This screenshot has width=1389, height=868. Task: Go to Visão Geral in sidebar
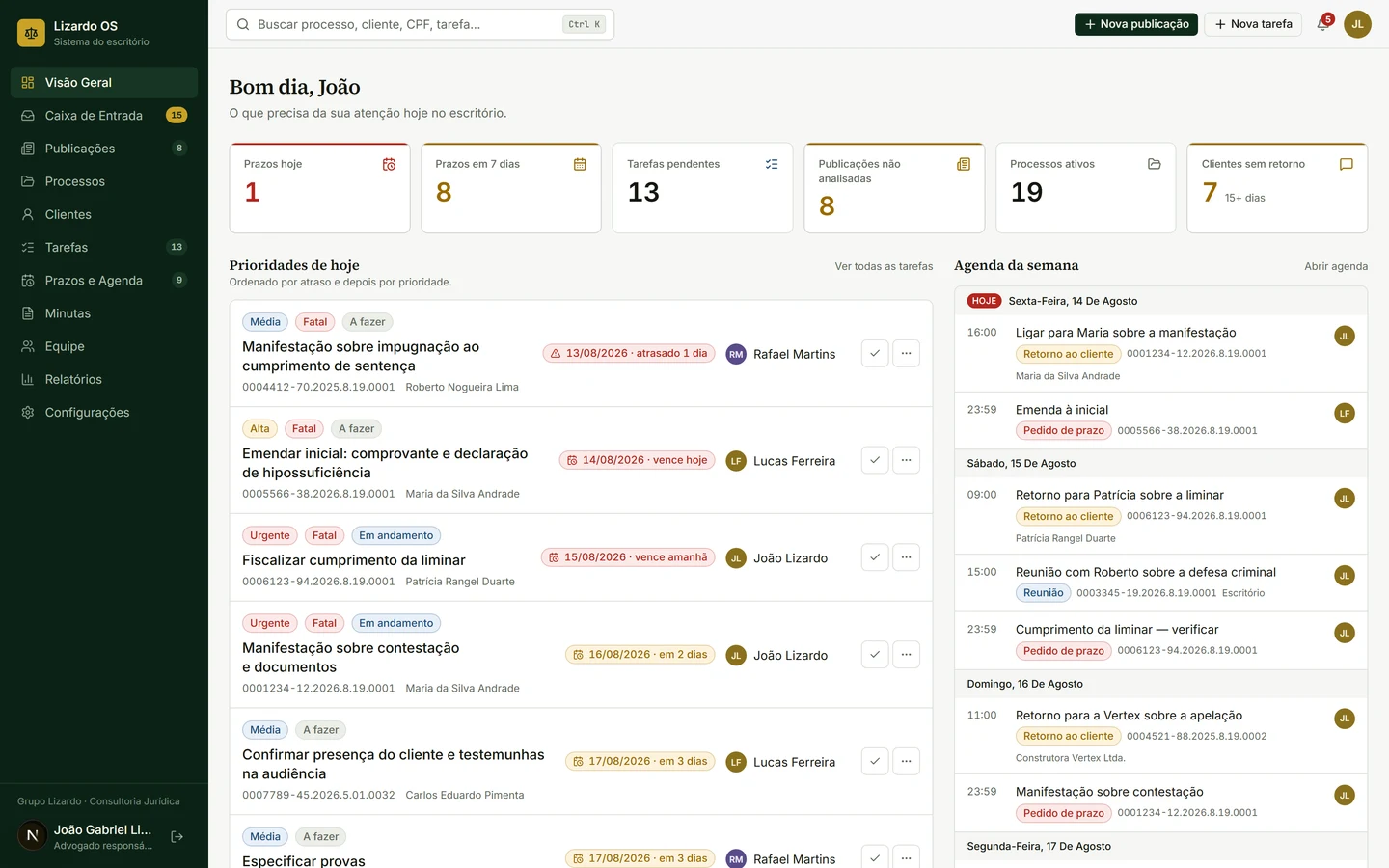point(104,82)
